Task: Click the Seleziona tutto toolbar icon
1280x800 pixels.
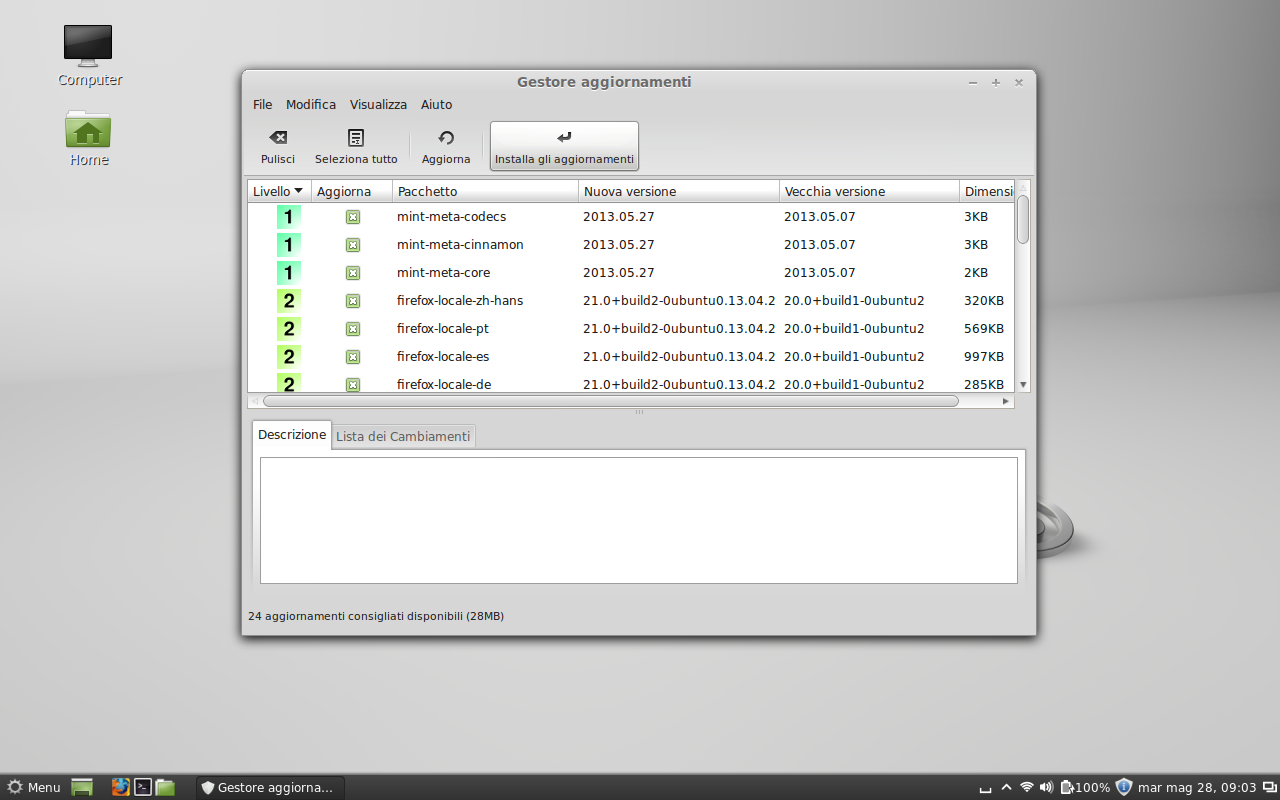Action: [x=356, y=138]
